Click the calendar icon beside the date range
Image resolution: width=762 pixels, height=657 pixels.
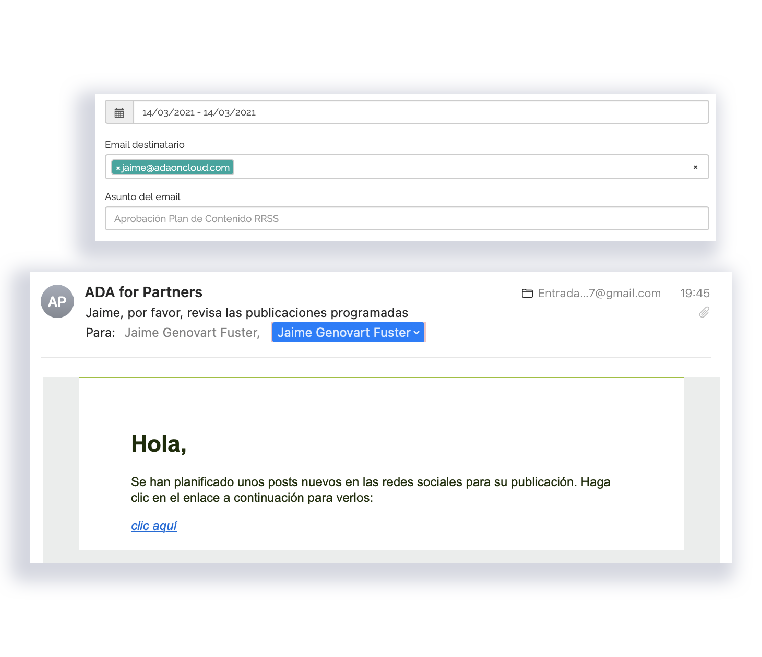[x=119, y=113]
